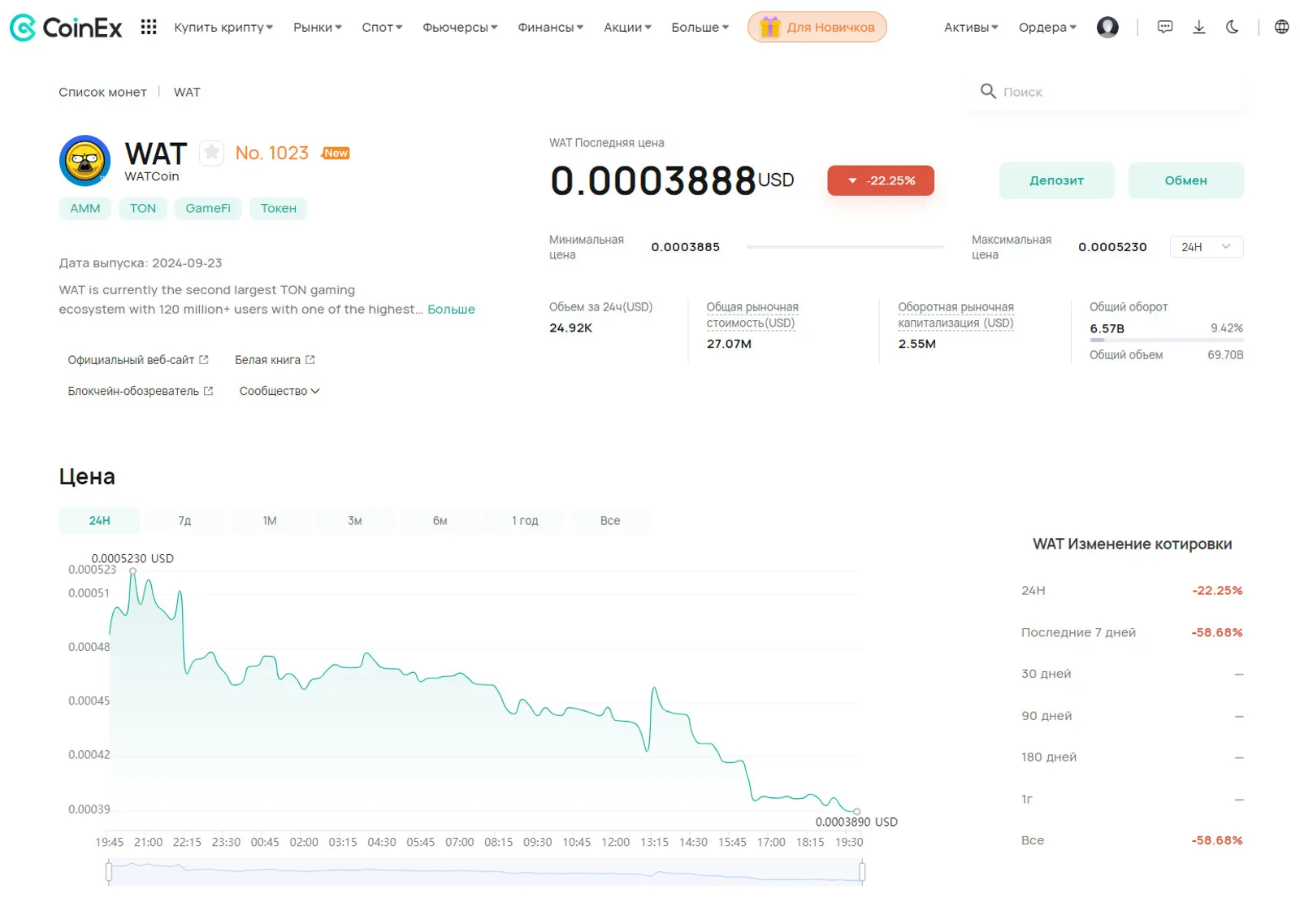Expand Больше menu in navbar
The width and height of the screenshot is (1300, 924).
tap(700, 27)
